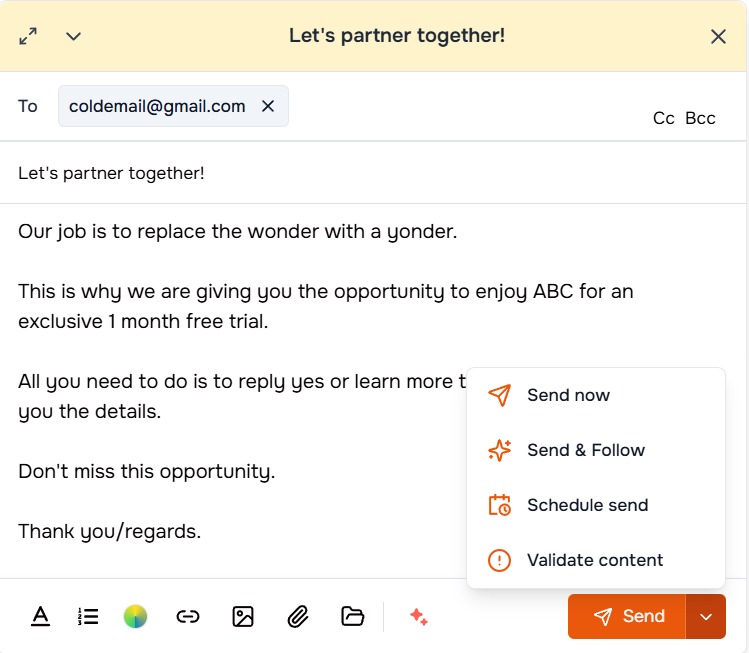
Task: Toggle the Send options dropdown arrow
Action: click(706, 617)
